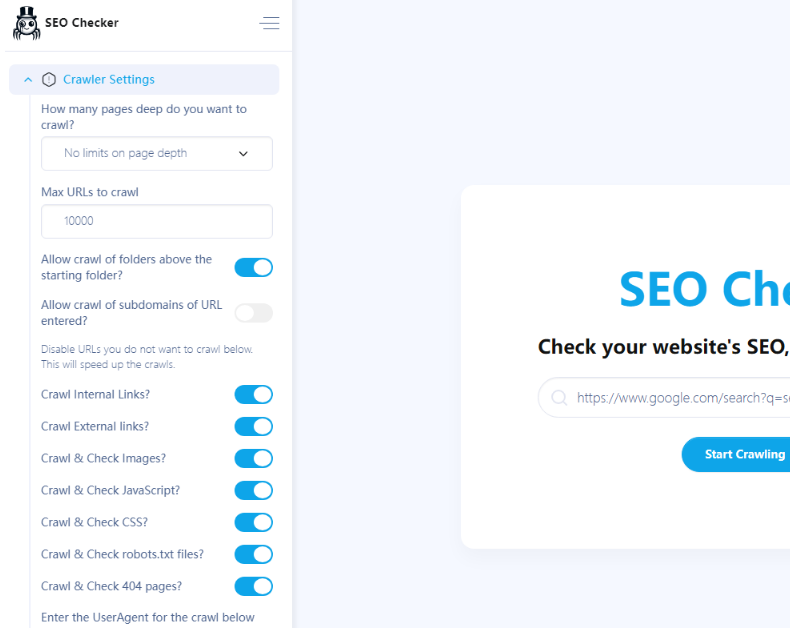Screen dimensions: 790x628
Task: Toggle Crawl & Check 404 pages
Action: pyautogui.click(x=253, y=586)
